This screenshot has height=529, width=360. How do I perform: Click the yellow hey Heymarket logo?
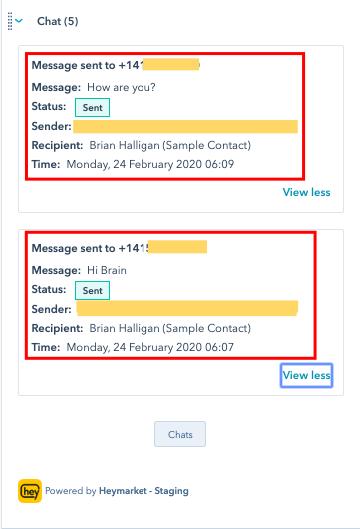(x=30, y=491)
